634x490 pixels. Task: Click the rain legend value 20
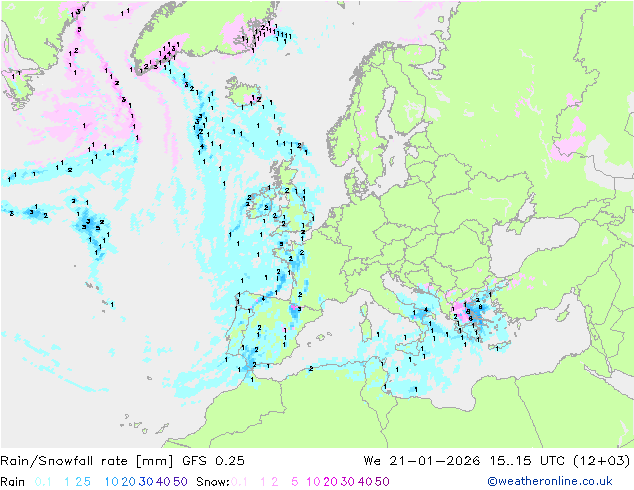click(x=128, y=482)
